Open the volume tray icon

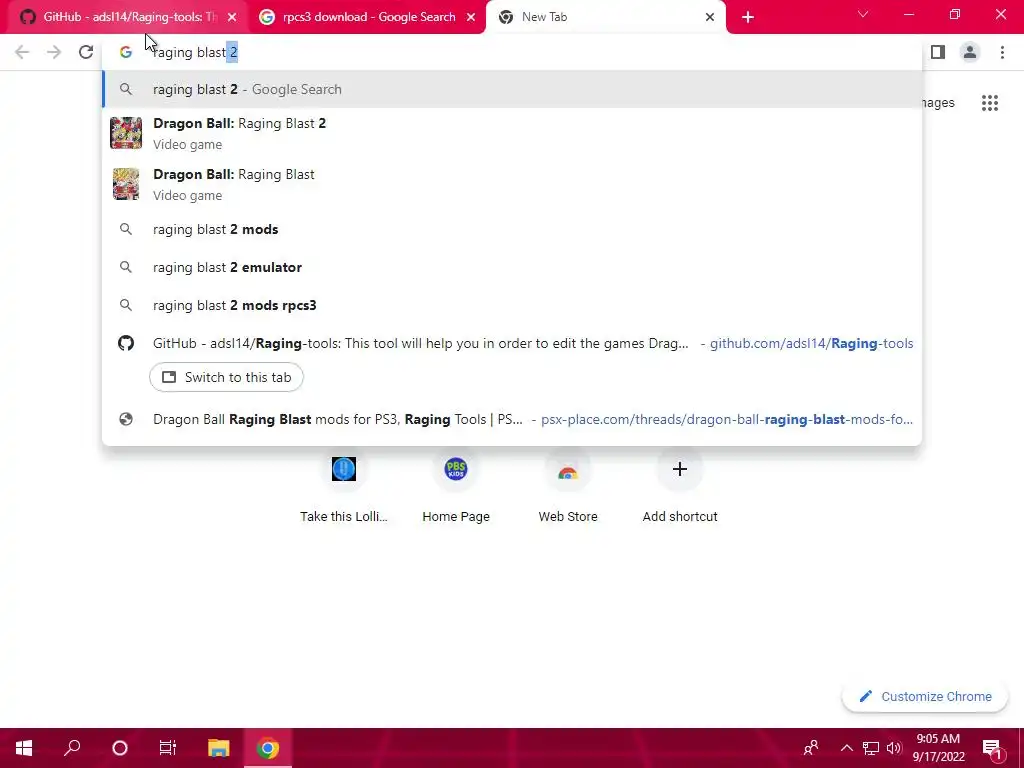[x=894, y=748]
